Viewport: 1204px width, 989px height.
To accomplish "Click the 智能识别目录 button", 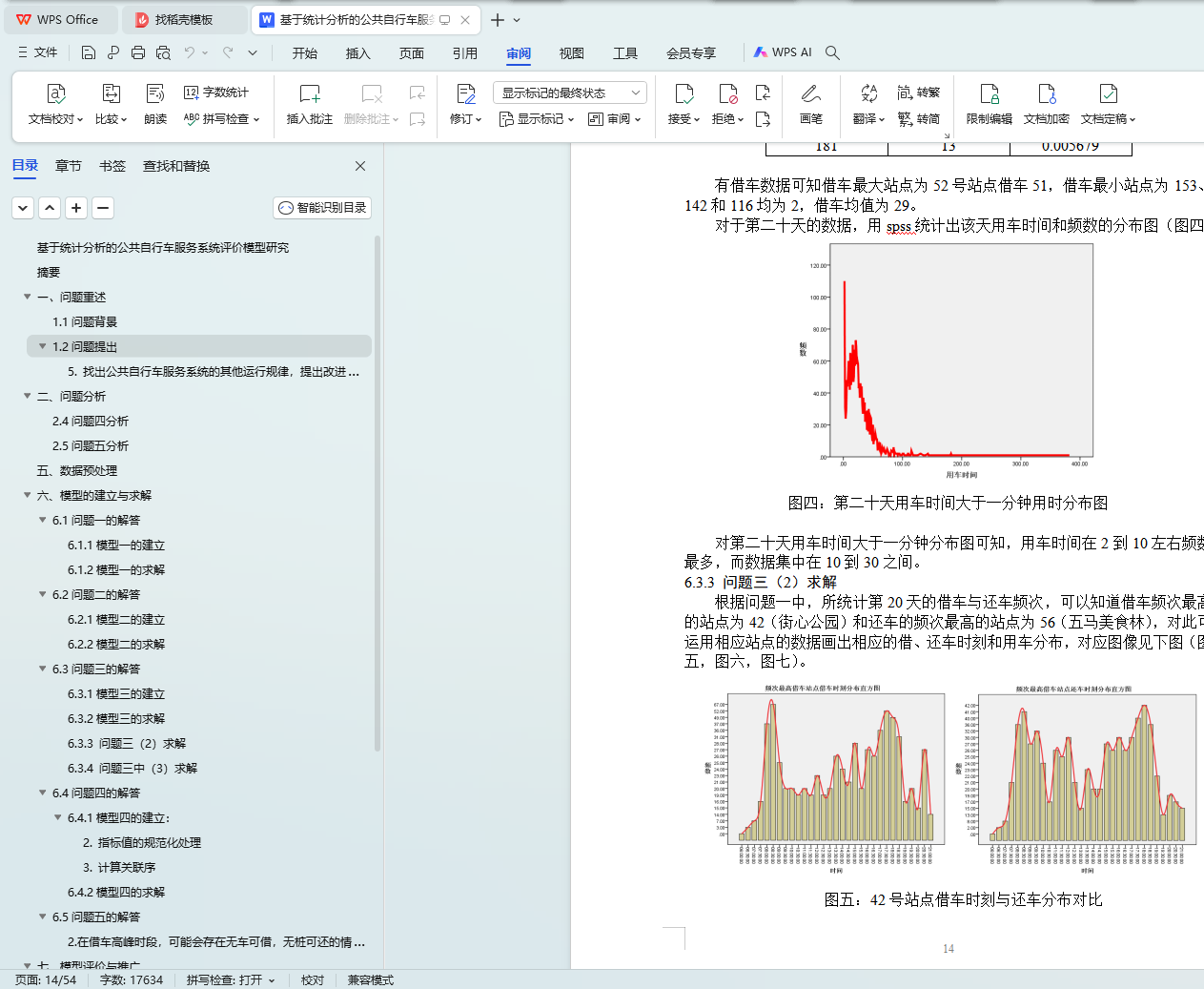I will 322,207.
